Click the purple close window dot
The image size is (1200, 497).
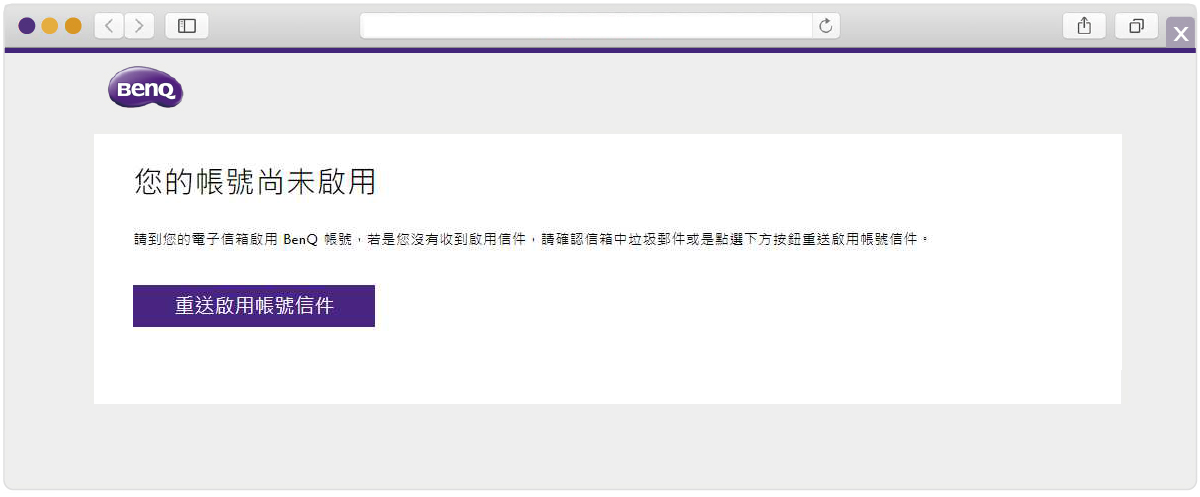click(x=27, y=26)
